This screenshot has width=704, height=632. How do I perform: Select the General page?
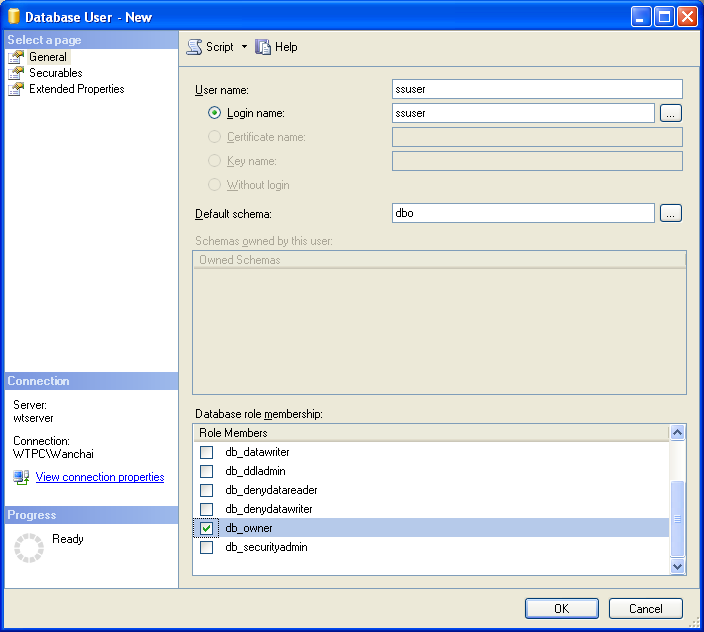tap(48, 57)
